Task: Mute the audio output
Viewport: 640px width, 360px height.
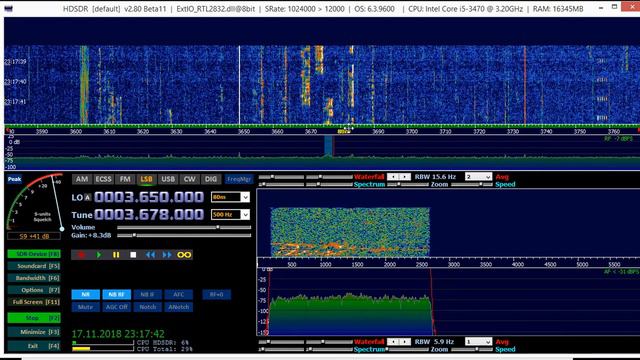Action: 85,307
